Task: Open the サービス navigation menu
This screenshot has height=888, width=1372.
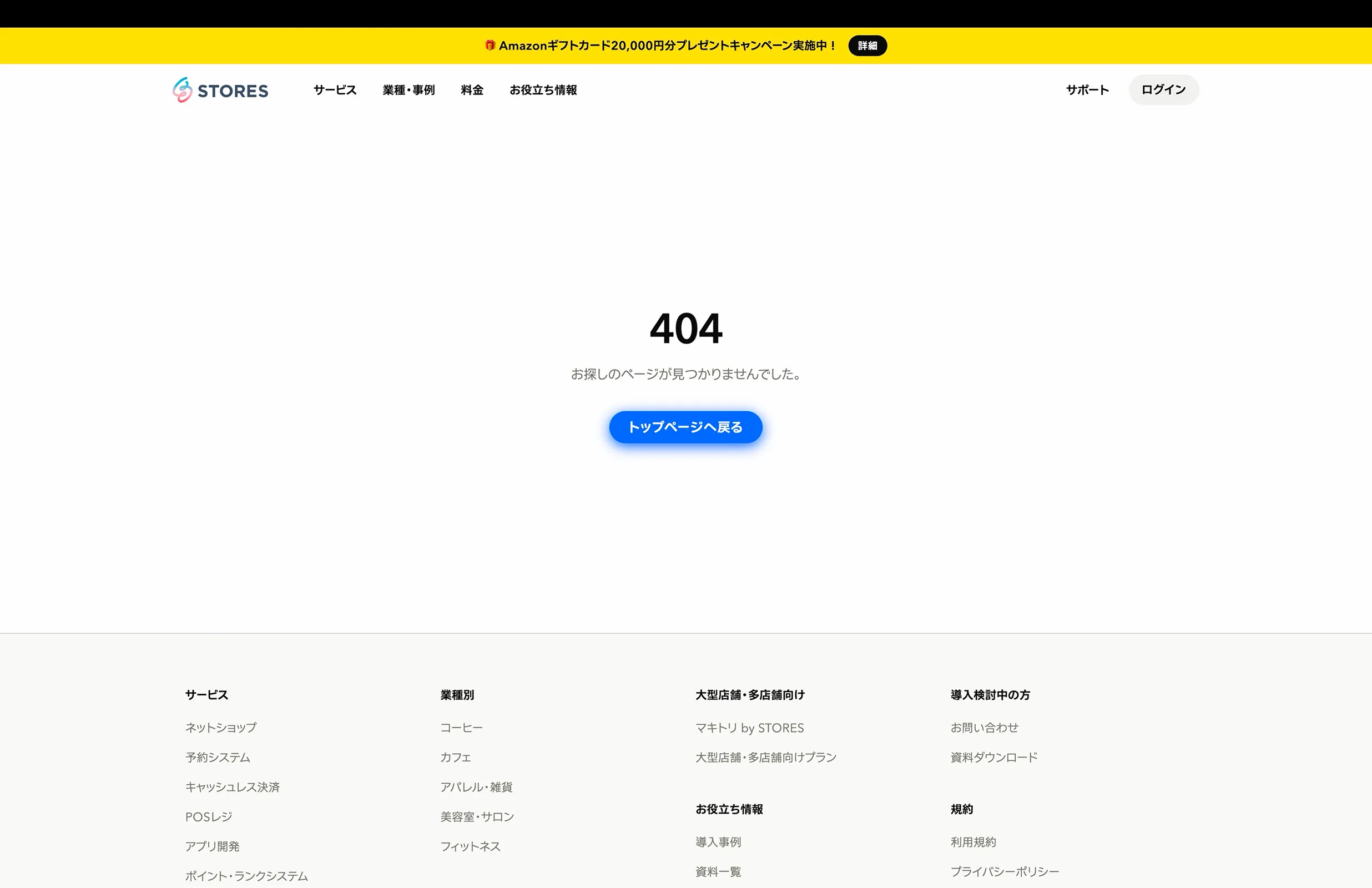Action: coord(335,90)
